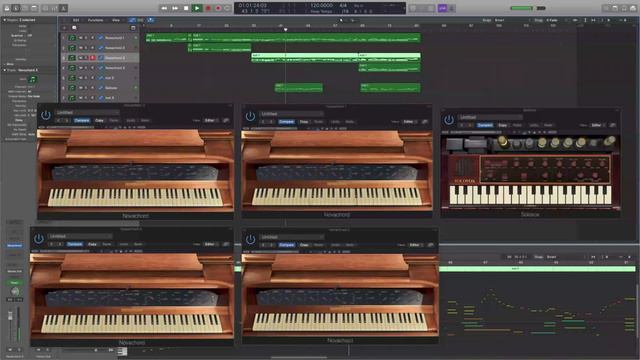Click the inspector track icon thumbnail
The height and width of the screenshot is (360, 640).
(32, 80)
